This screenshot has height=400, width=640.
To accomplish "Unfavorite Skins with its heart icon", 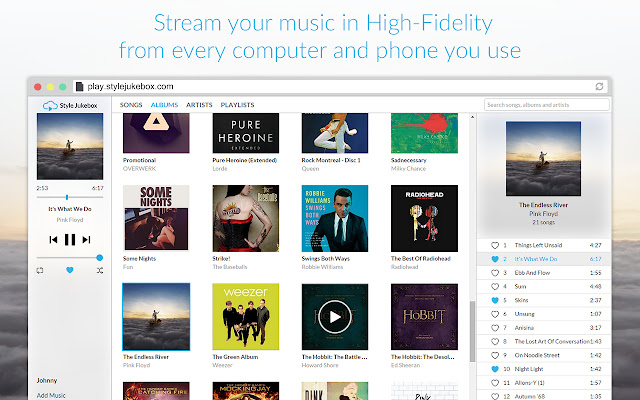I will tap(495, 300).
